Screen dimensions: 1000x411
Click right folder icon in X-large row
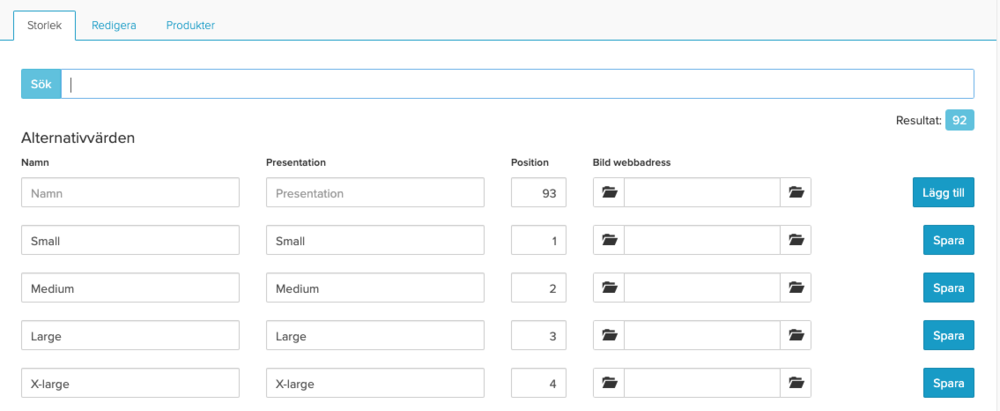[795, 383]
